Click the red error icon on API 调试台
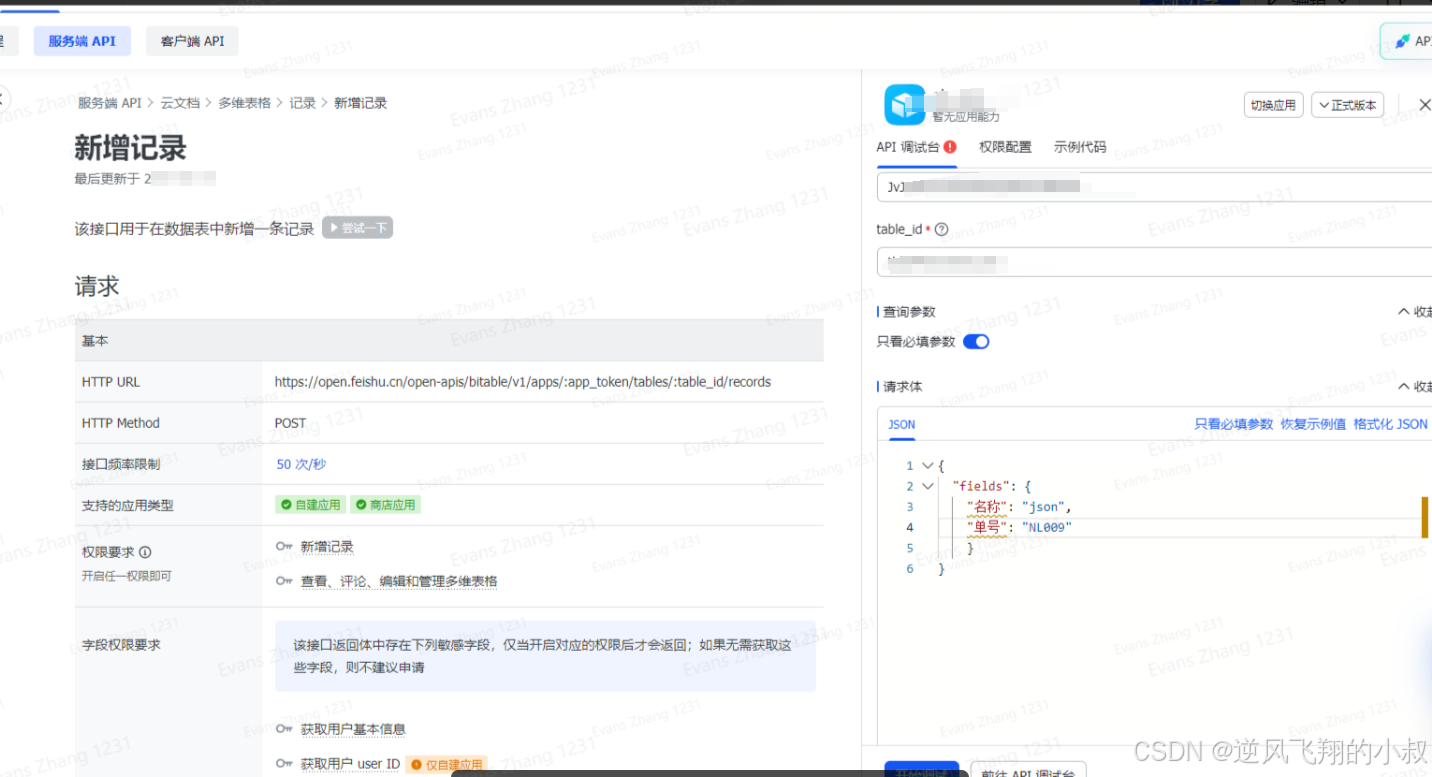The image size is (1432, 777). [950, 147]
